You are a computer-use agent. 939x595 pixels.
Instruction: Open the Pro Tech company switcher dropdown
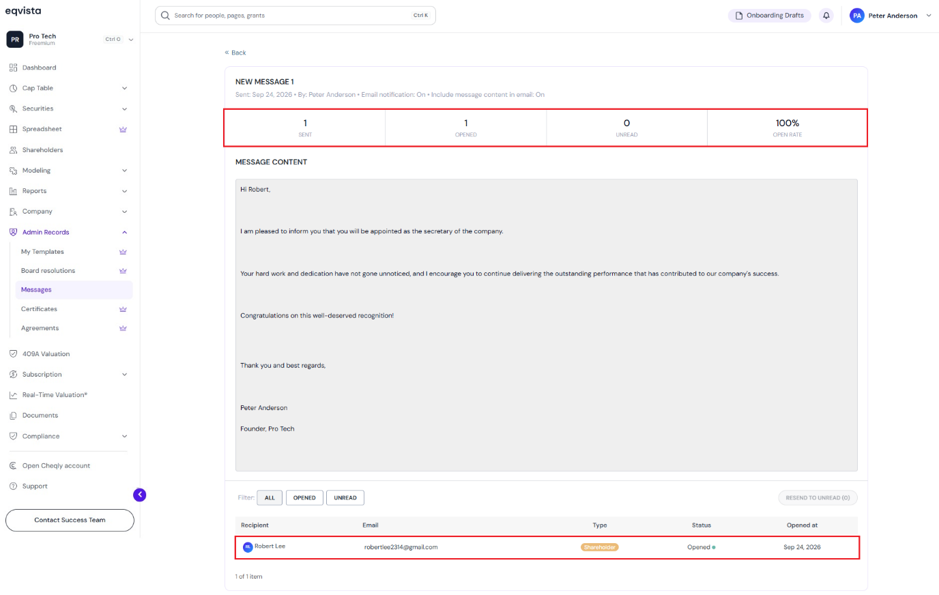pyautogui.click(x=131, y=40)
